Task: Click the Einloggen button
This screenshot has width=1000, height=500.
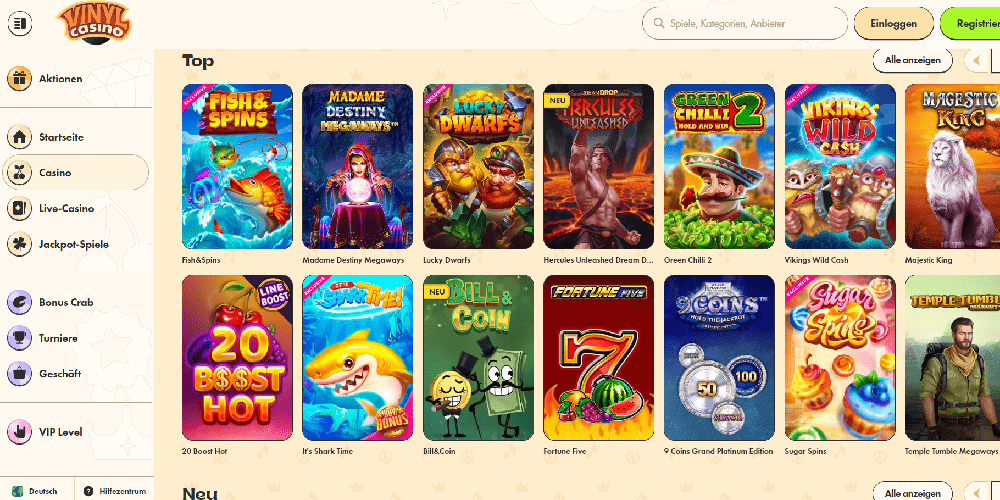Action: pyautogui.click(x=893, y=24)
